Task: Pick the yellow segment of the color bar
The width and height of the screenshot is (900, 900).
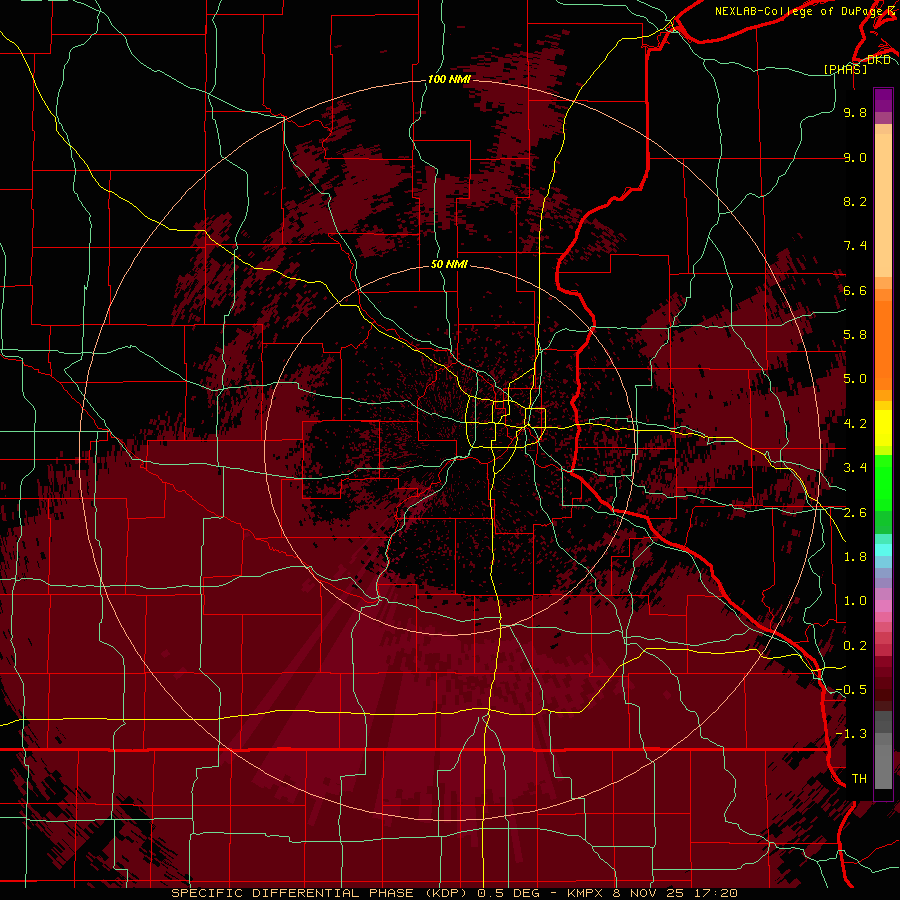Action: [883, 428]
